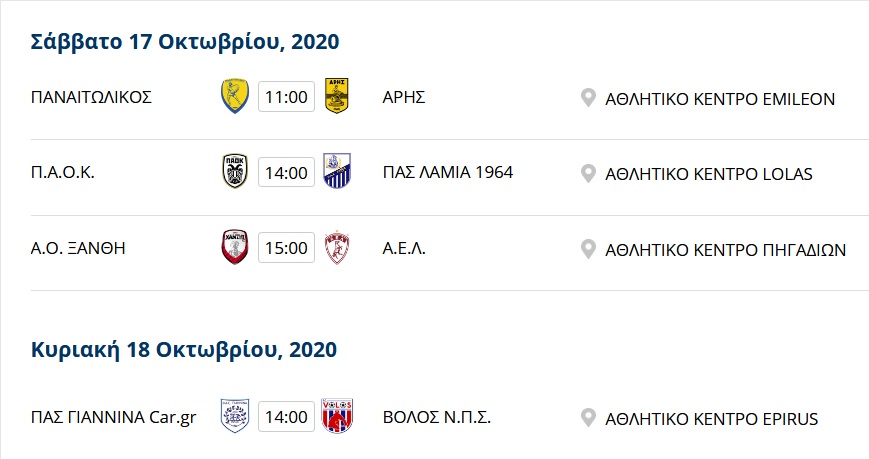Select the ΠΑΝΑΙΤΩΛΙΚΟΣ team name
869x459 pixels.
91,97
